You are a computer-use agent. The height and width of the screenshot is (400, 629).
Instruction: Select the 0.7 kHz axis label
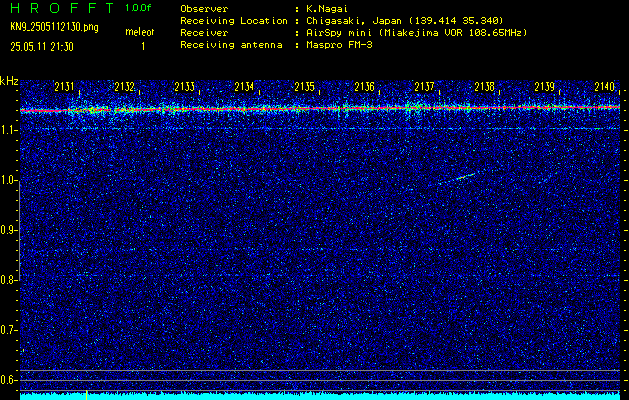pos(9,330)
